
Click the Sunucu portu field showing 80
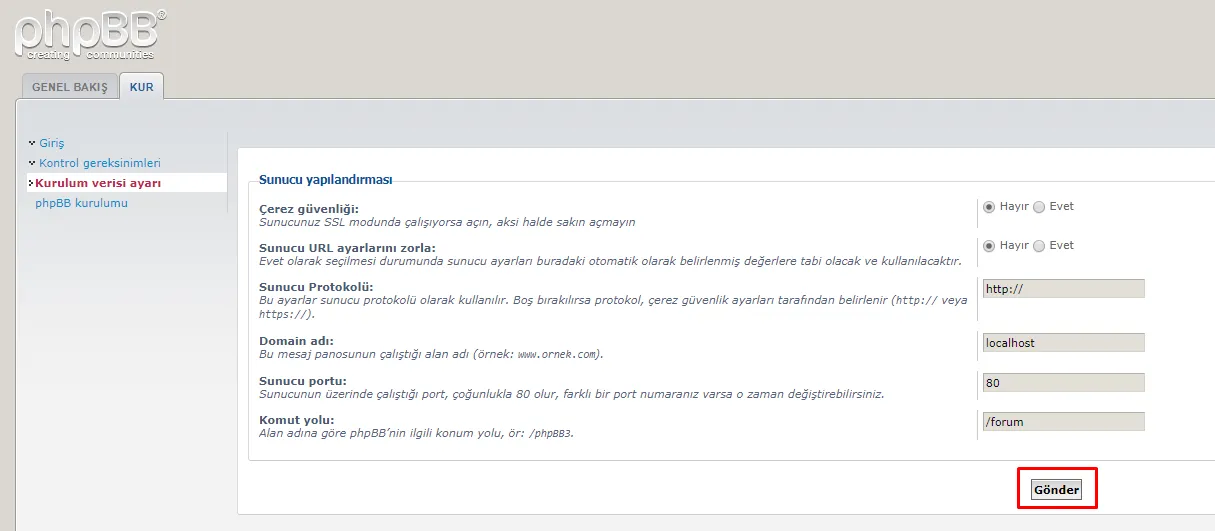click(x=1063, y=382)
